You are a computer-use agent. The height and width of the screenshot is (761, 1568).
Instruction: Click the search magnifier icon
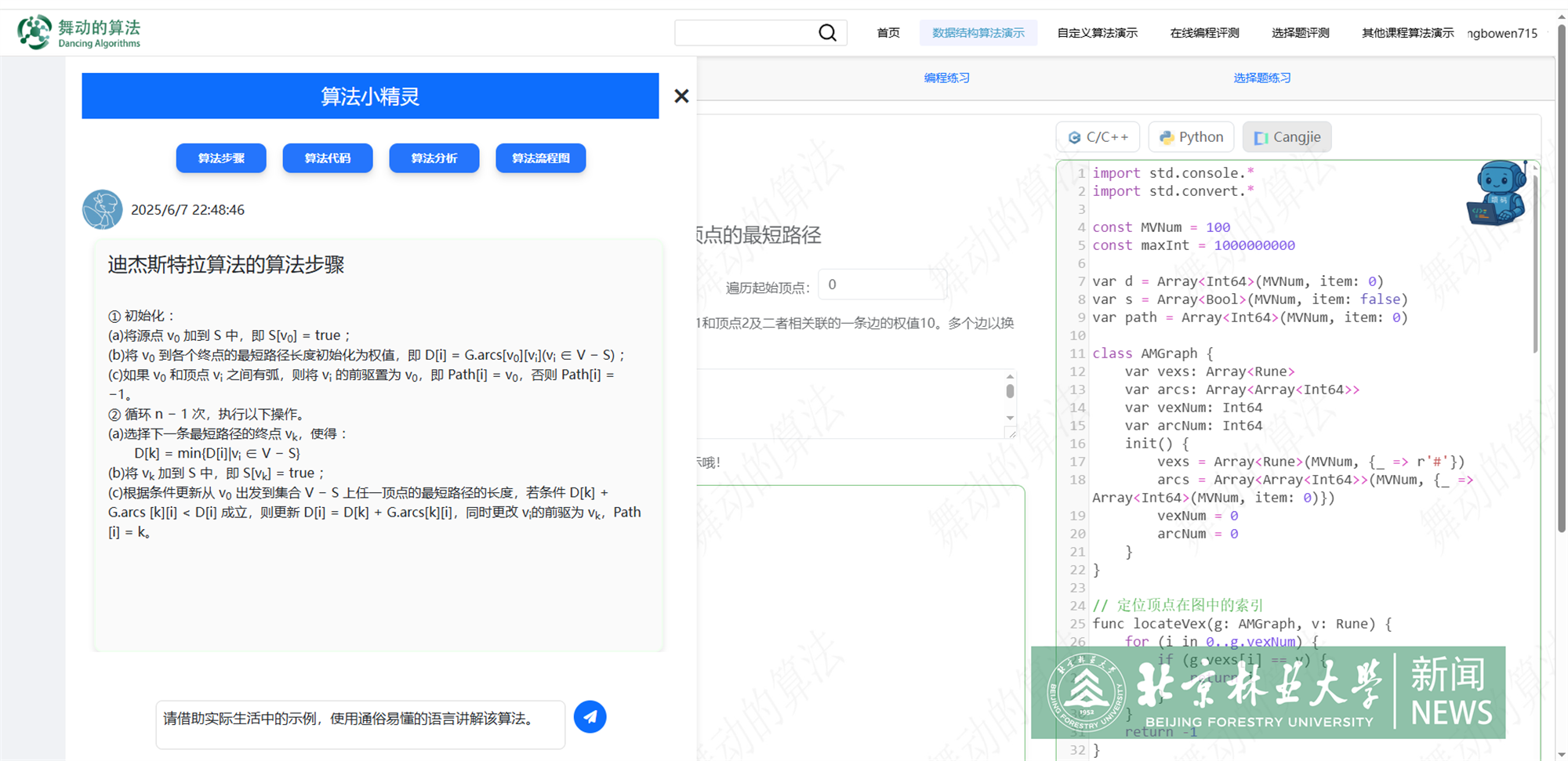click(827, 33)
